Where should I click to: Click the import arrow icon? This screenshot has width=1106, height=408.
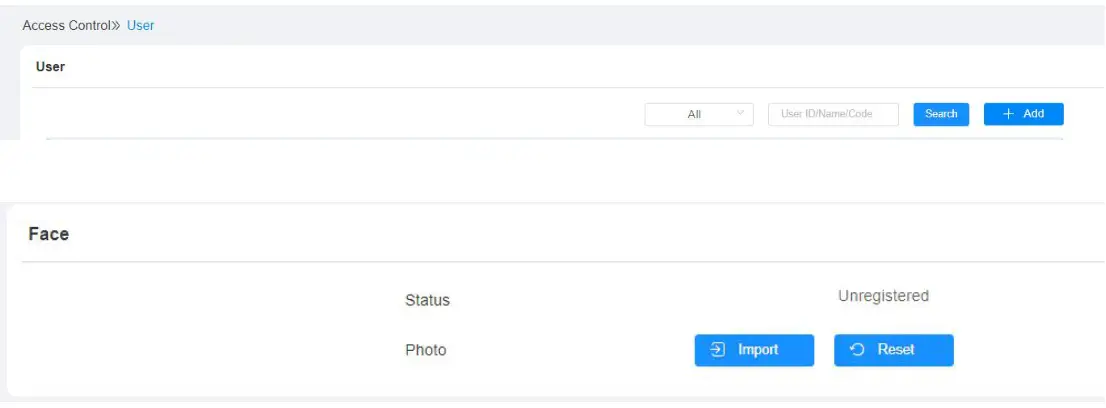tap(717, 350)
